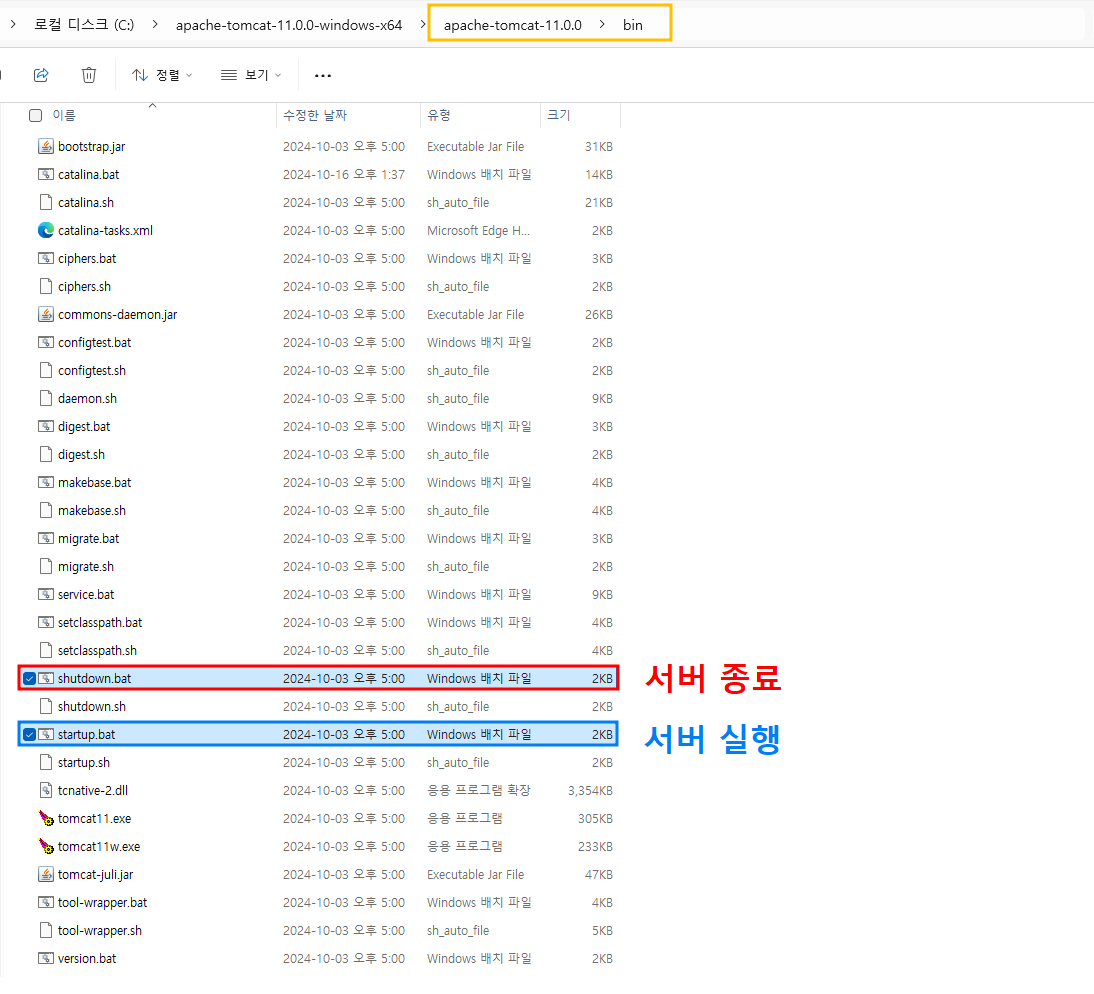
Task: Click the tomcat11w.exe application icon
Action: pos(45,846)
